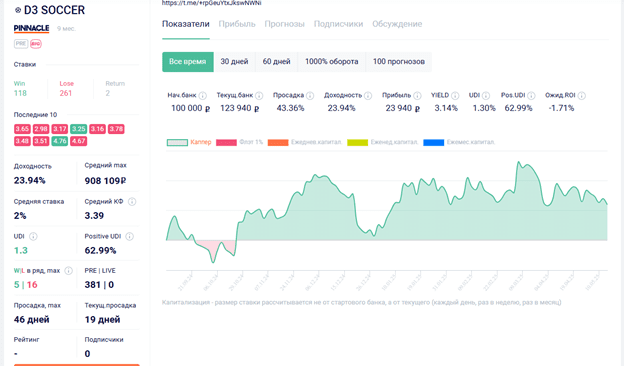Toggle Каппер series in chart legend
The height and width of the screenshot is (366, 624).
pos(189,142)
